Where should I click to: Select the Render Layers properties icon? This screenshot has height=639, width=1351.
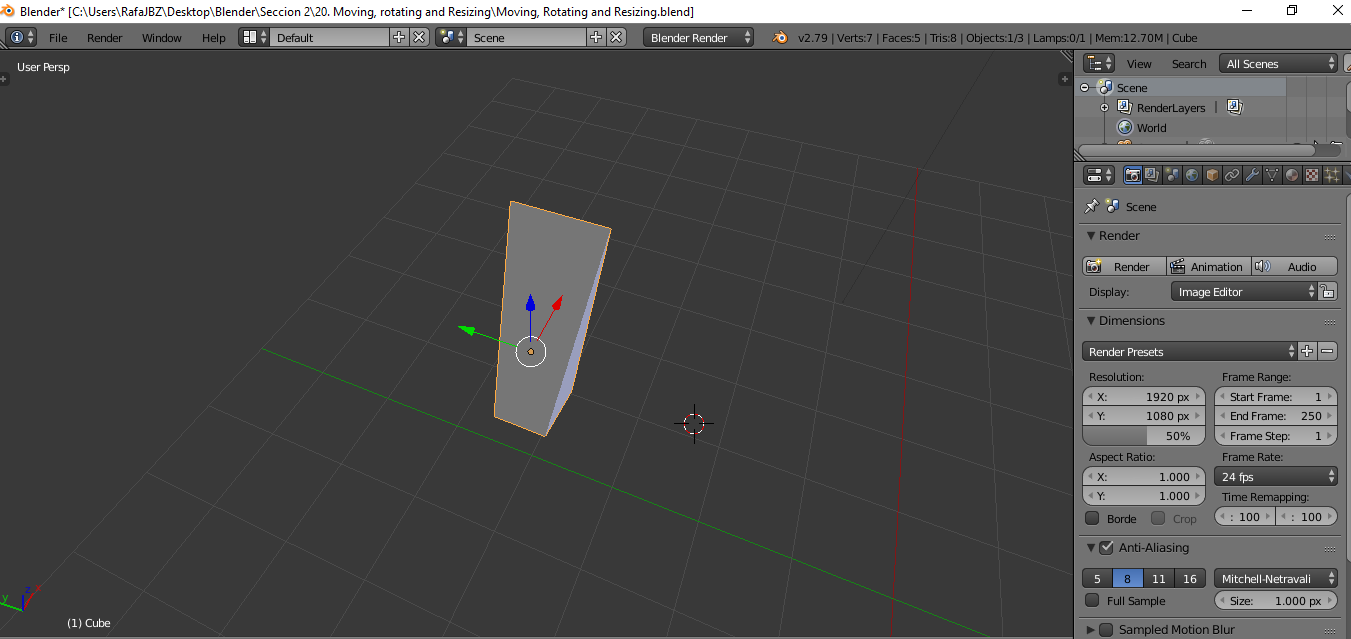1150,175
